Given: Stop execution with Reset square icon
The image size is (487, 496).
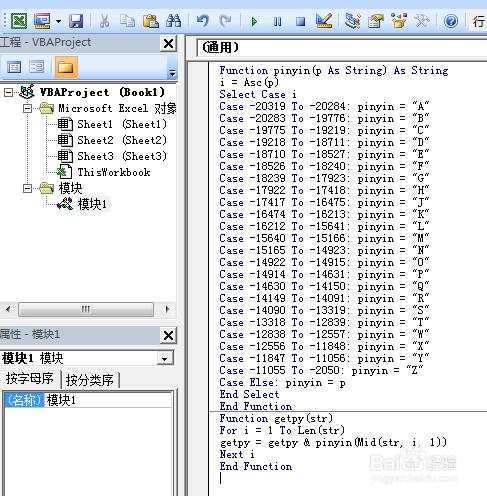Looking at the screenshot, I should point(300,22).
